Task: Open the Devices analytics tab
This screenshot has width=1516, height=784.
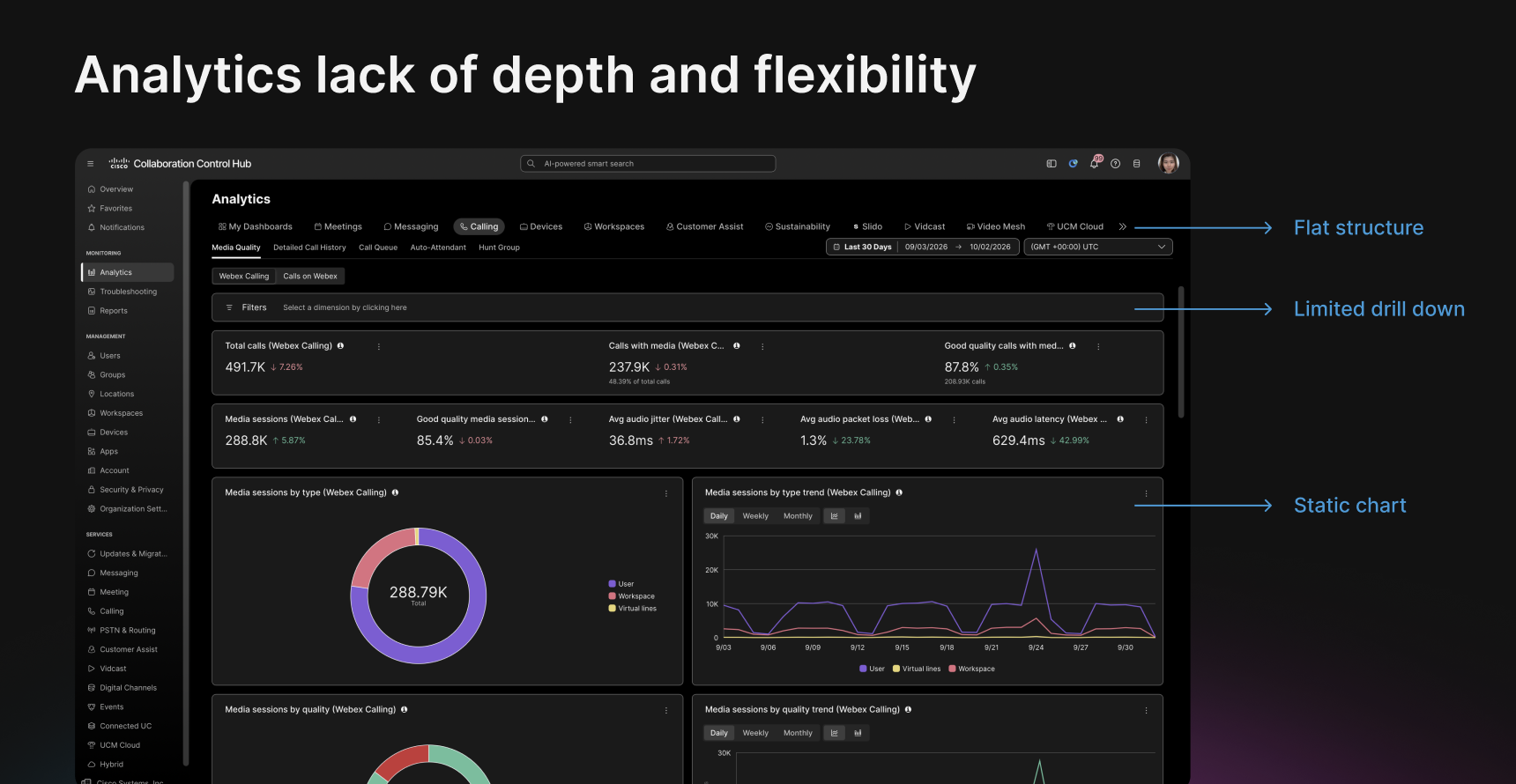Action: point(541,226)
